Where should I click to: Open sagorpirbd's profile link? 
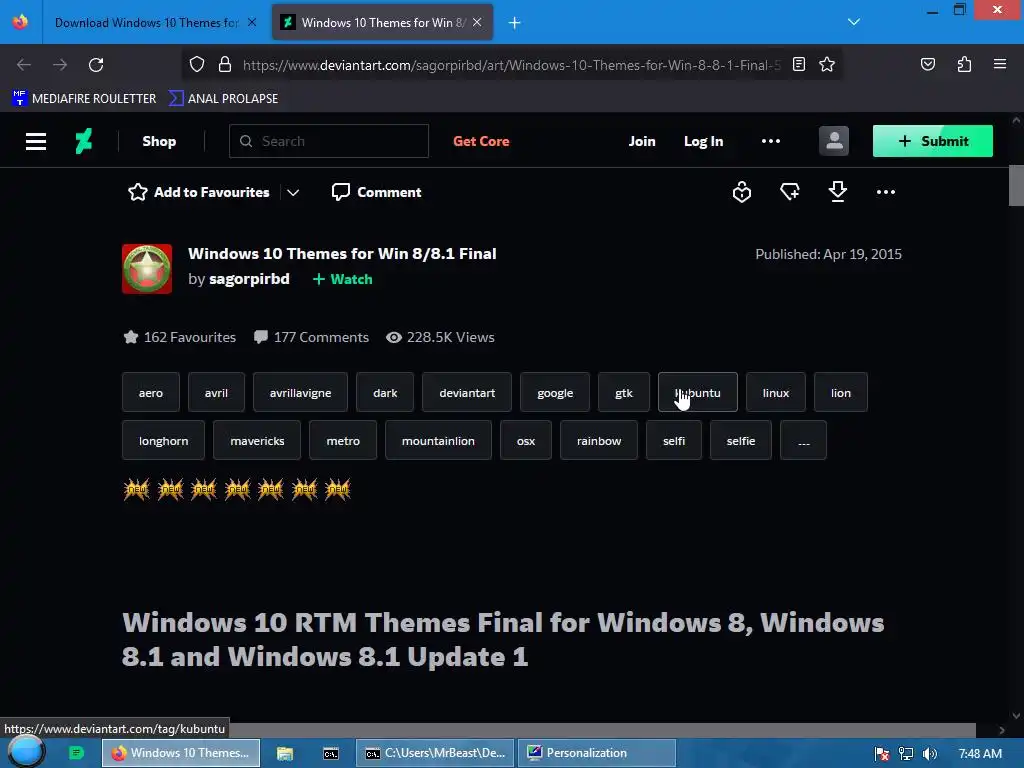(x=249, y=279)
